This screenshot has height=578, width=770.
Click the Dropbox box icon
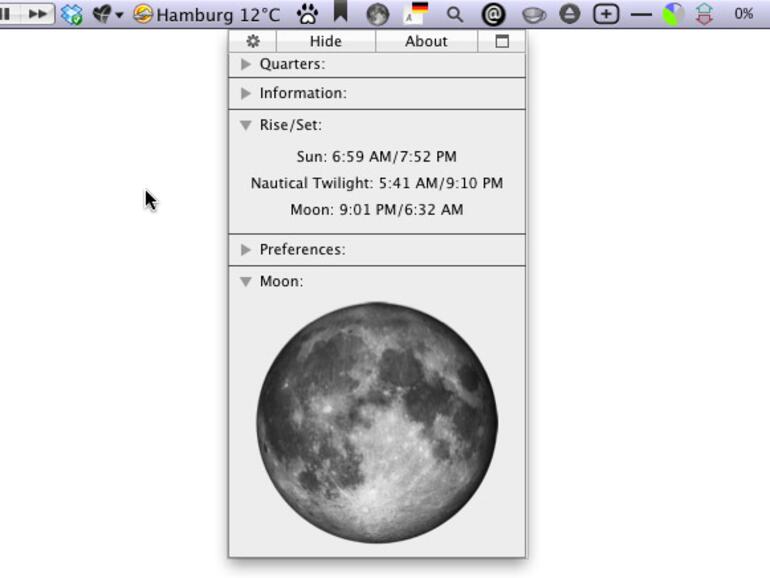tap(72, 14)
